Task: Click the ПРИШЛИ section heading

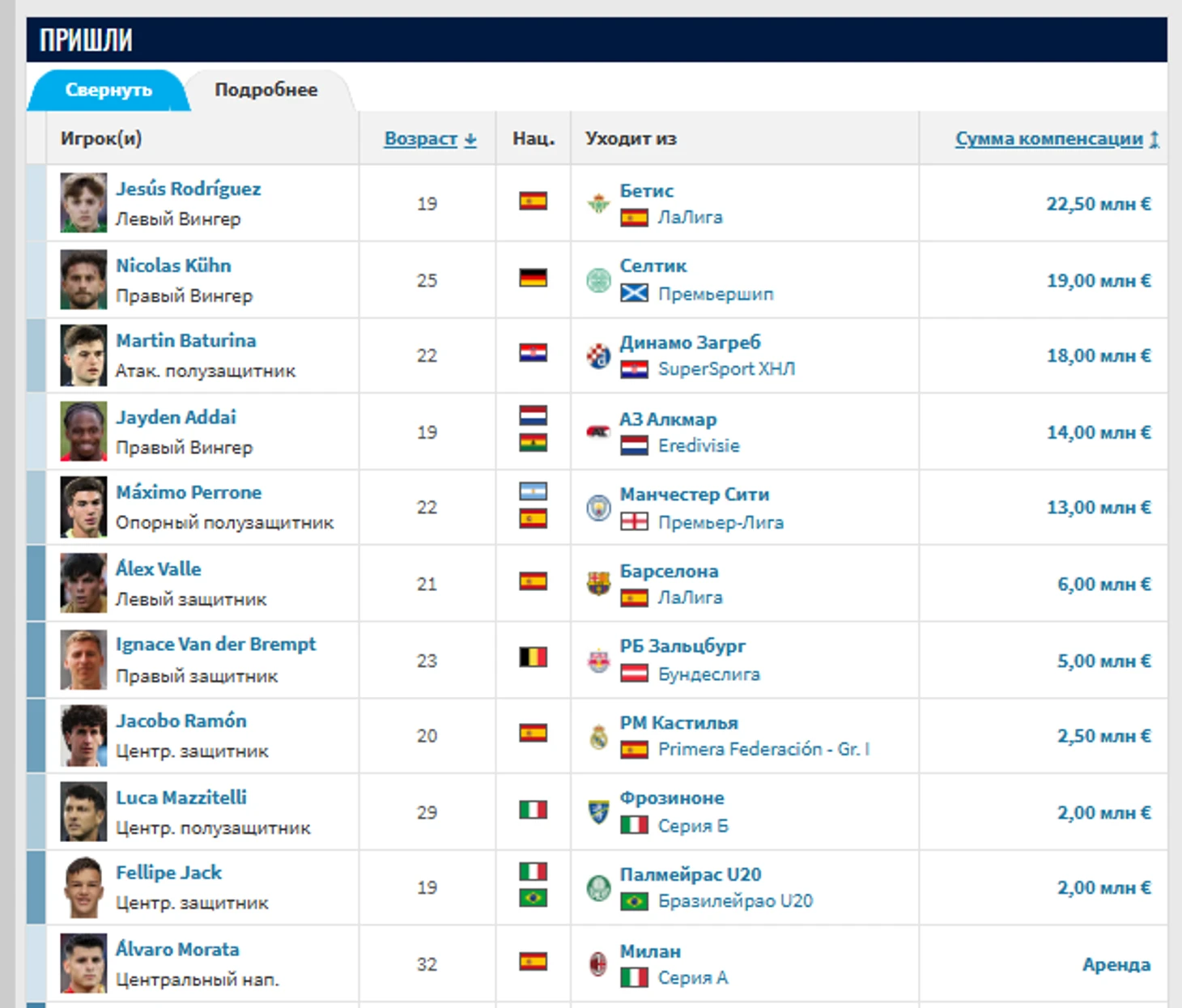Action: [x=86, y=40]
